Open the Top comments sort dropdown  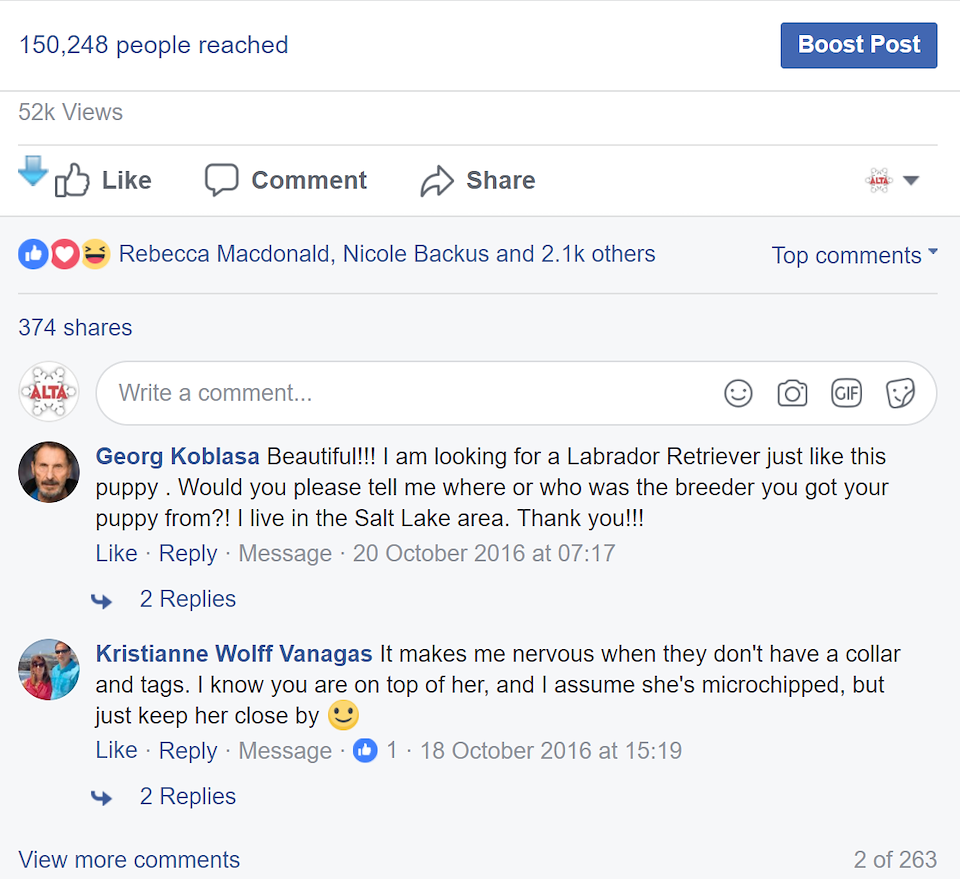(854, 255)
